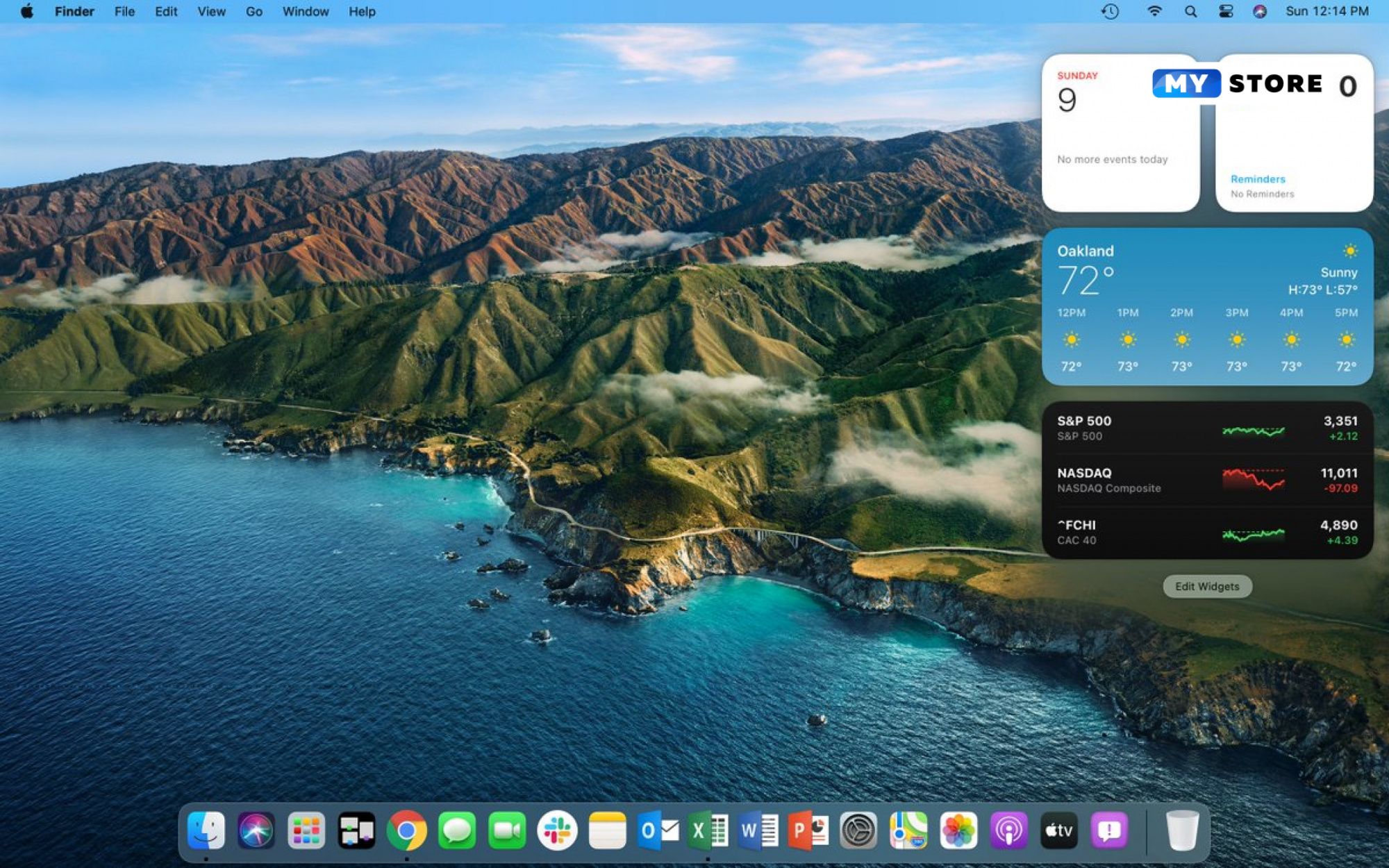Open the Time Machine status menu
1389x868 pixels.
click(1110, 12)
